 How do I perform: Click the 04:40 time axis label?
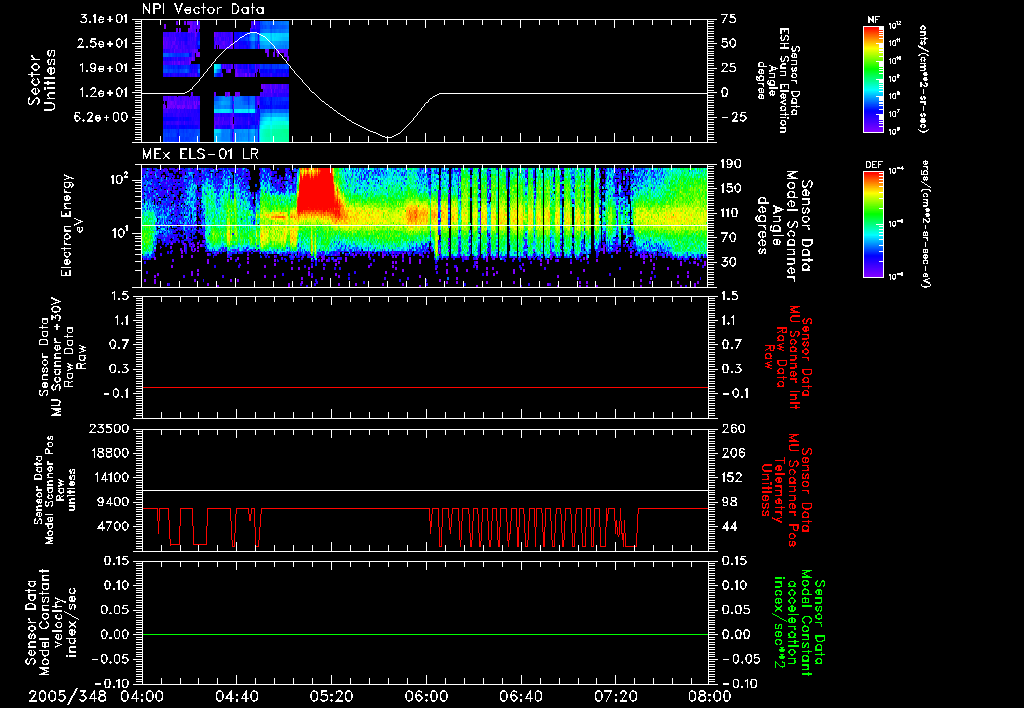[236, 697]
